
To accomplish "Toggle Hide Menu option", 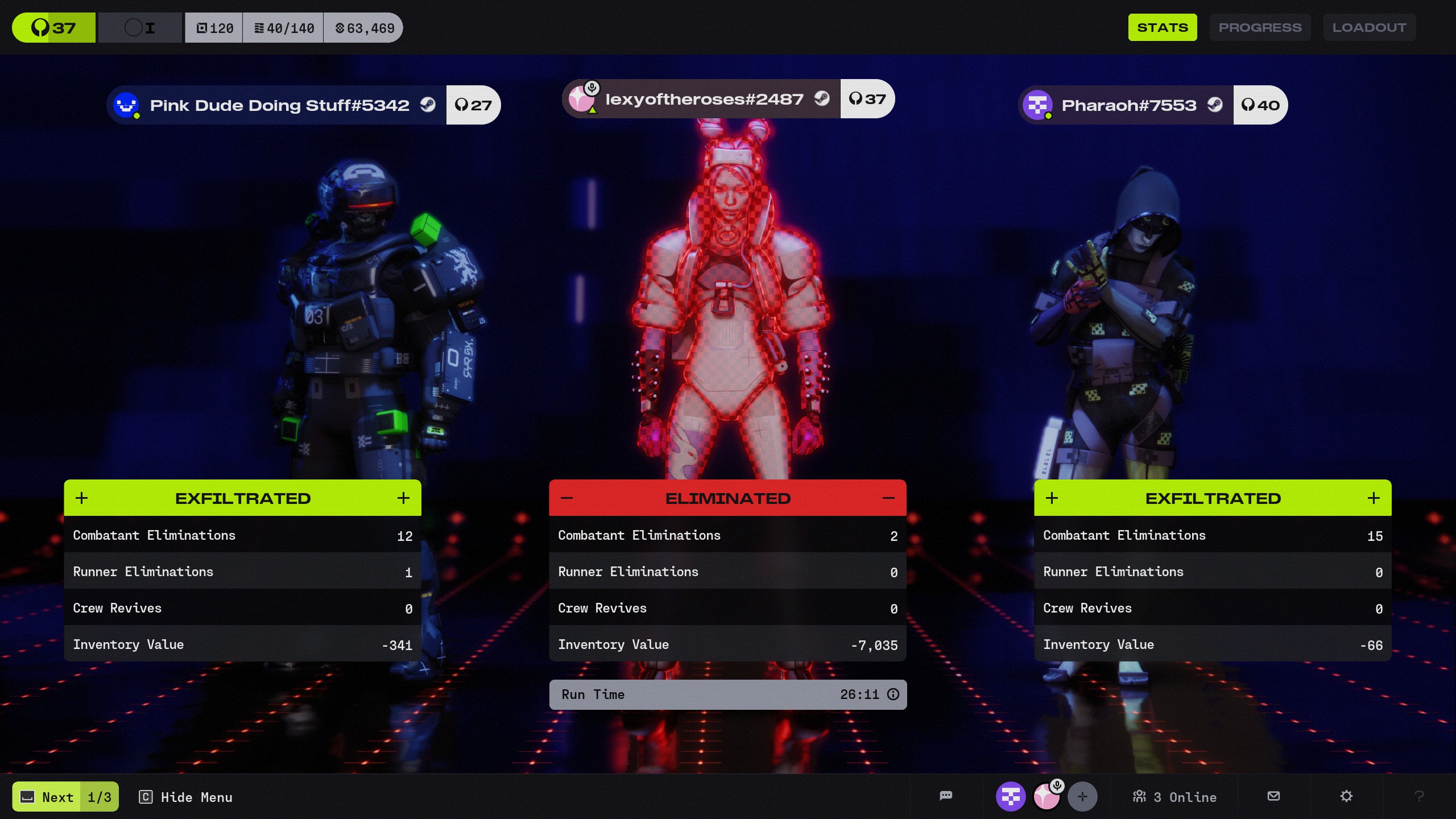I will (x=185, y=797).
